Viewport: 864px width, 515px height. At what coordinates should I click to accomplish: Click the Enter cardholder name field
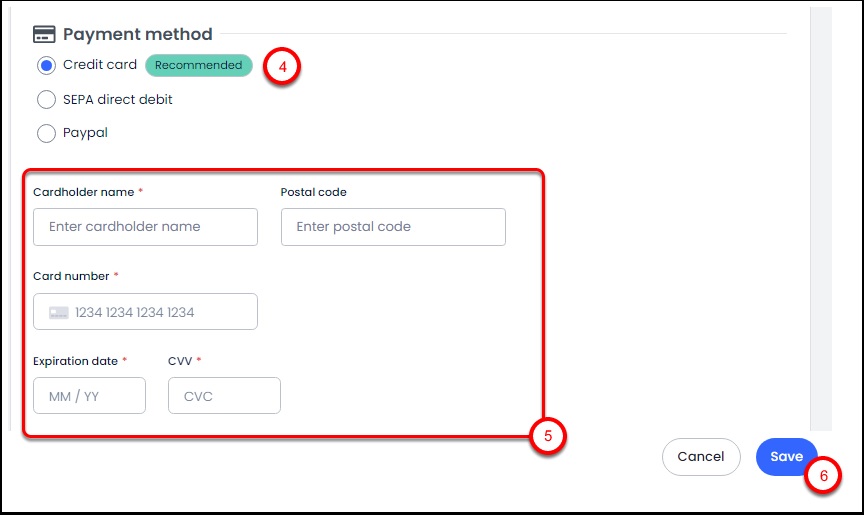click(145, 227)
